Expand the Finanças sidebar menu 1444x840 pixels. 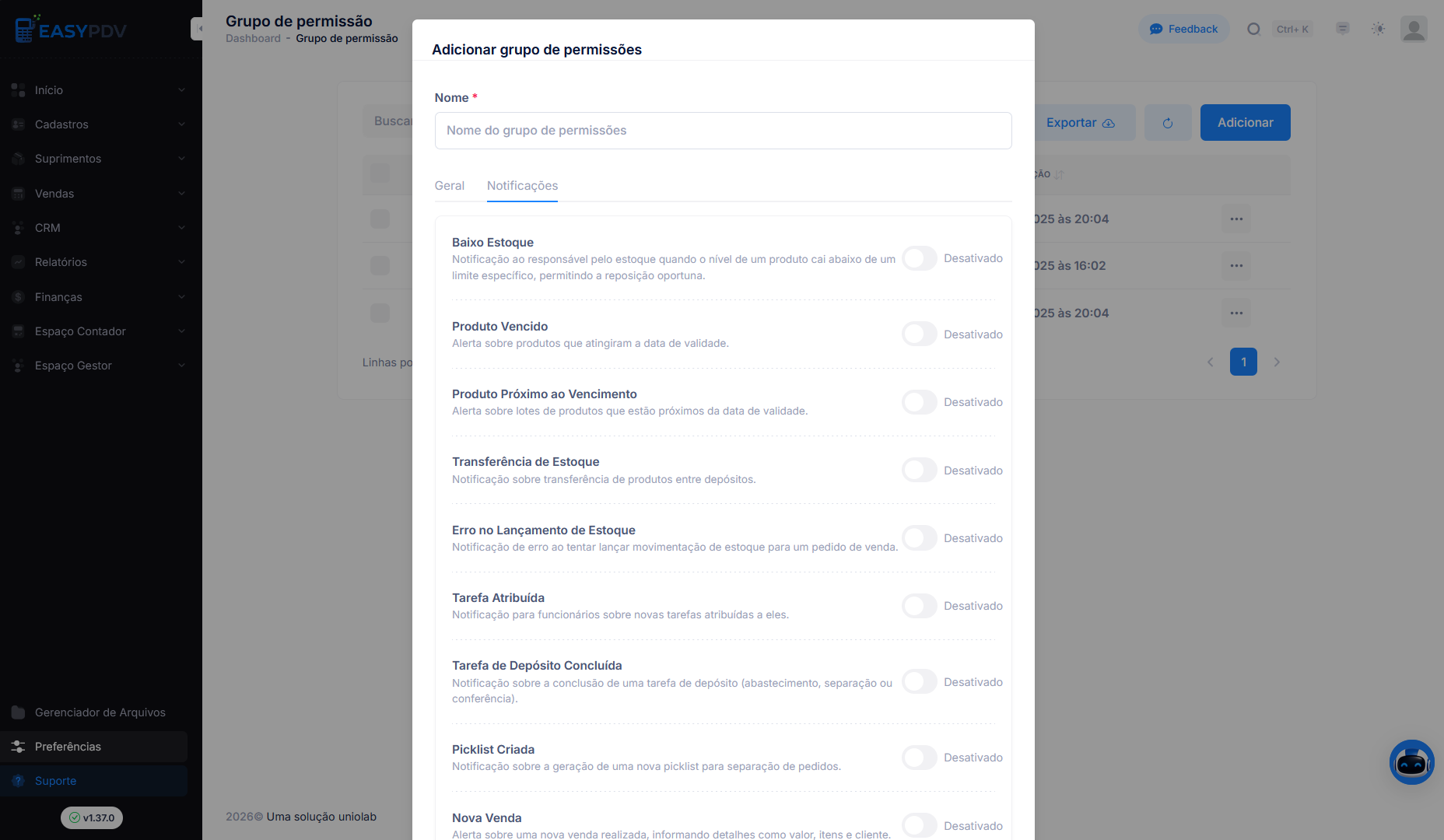(x=99, y=297)
